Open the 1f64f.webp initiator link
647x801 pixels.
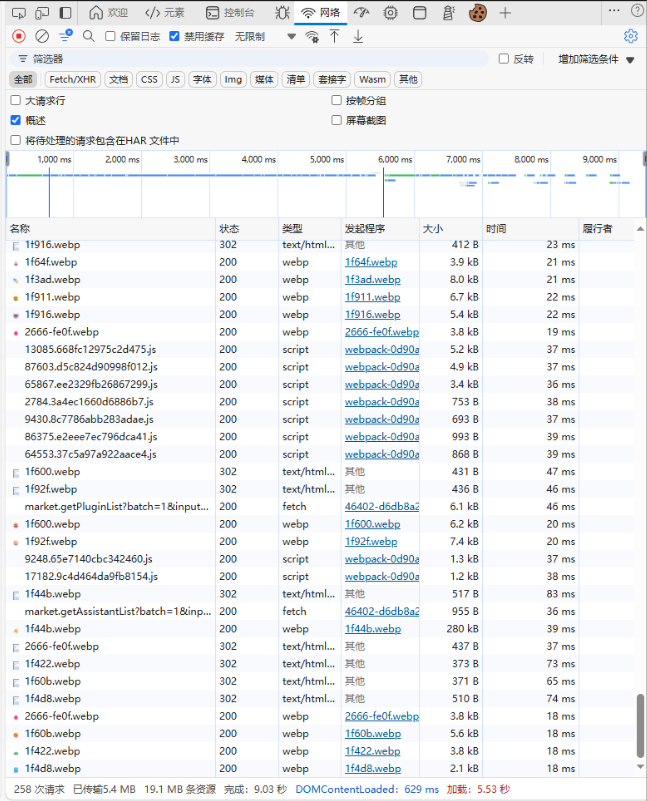(370, 262)
